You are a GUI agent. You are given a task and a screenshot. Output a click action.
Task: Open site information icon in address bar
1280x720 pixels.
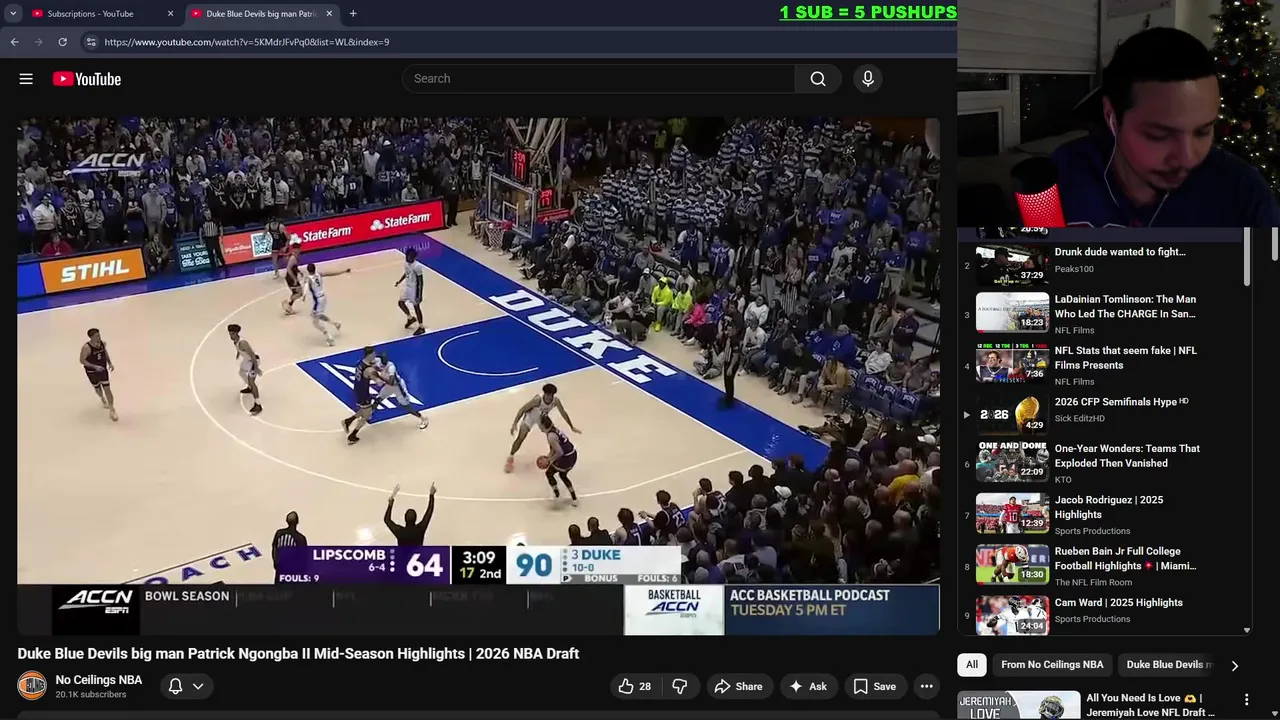[x=91, y=42]
